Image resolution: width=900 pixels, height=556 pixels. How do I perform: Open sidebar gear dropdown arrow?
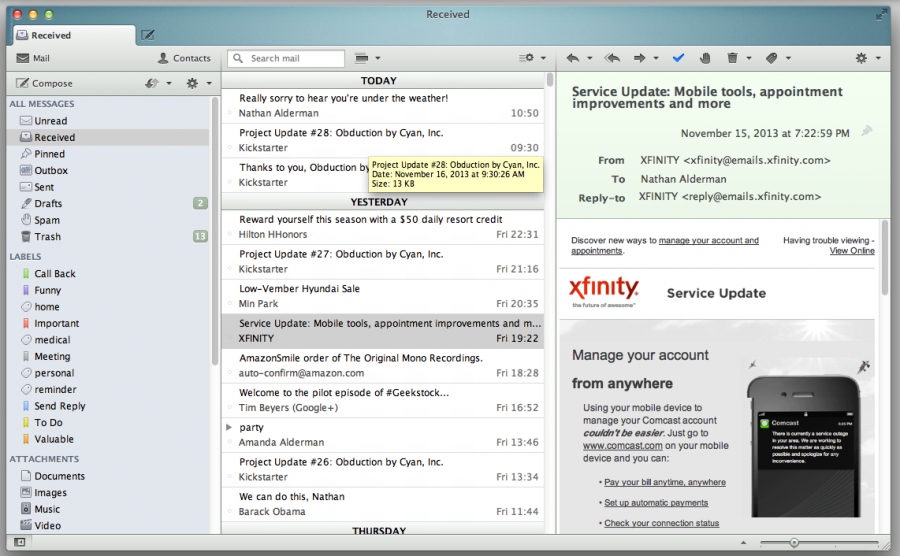pyautogui.click(x=209, y=83)
